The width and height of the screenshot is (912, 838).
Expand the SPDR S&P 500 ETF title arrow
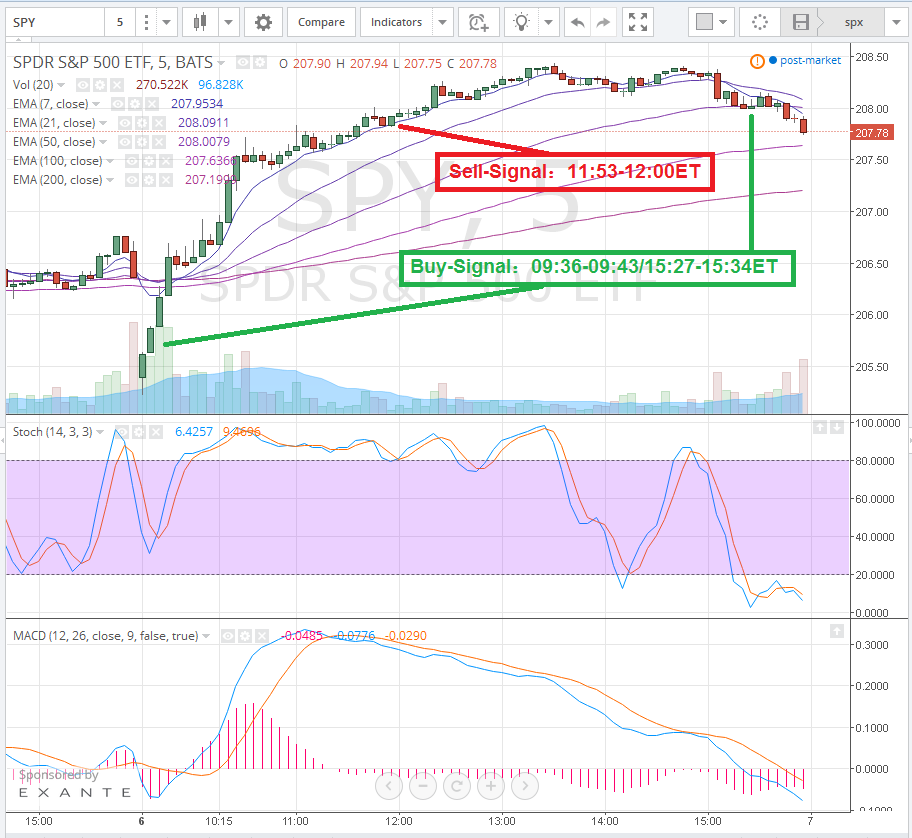coord(221,62)
